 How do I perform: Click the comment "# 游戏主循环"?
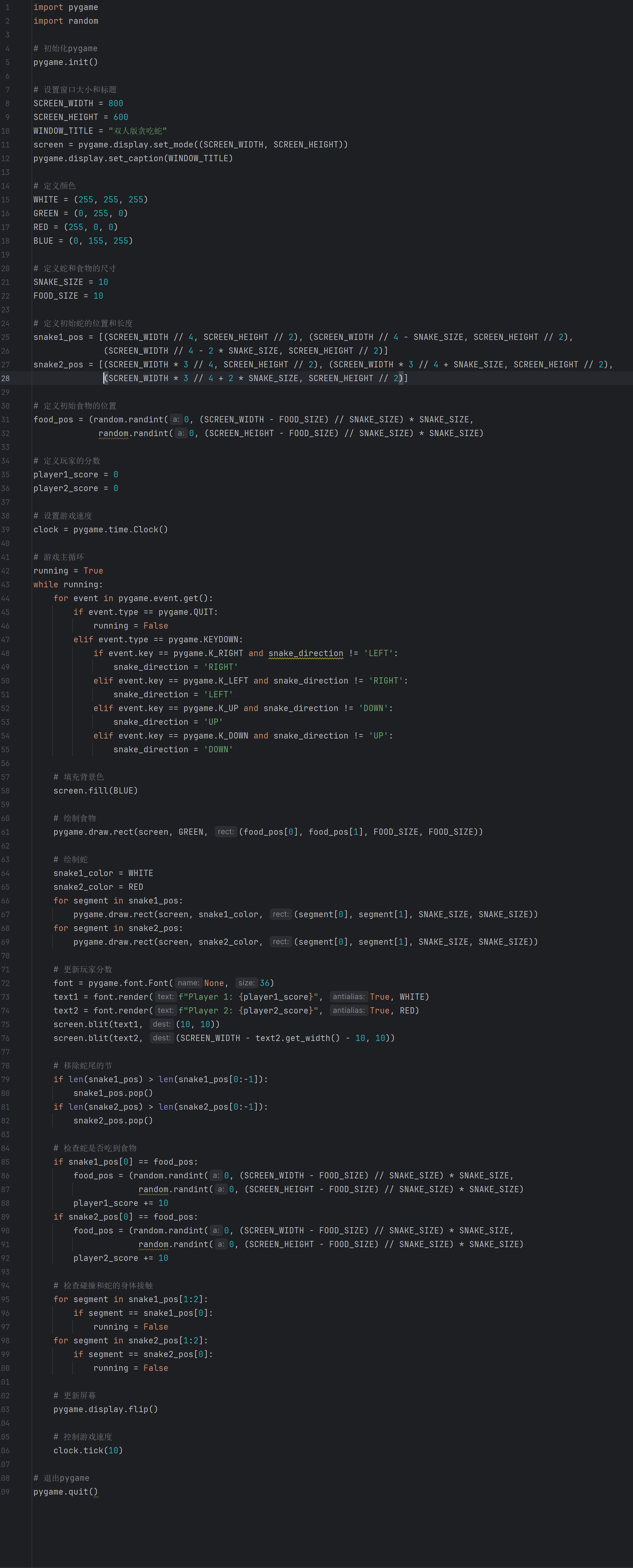tap(58, 558)
